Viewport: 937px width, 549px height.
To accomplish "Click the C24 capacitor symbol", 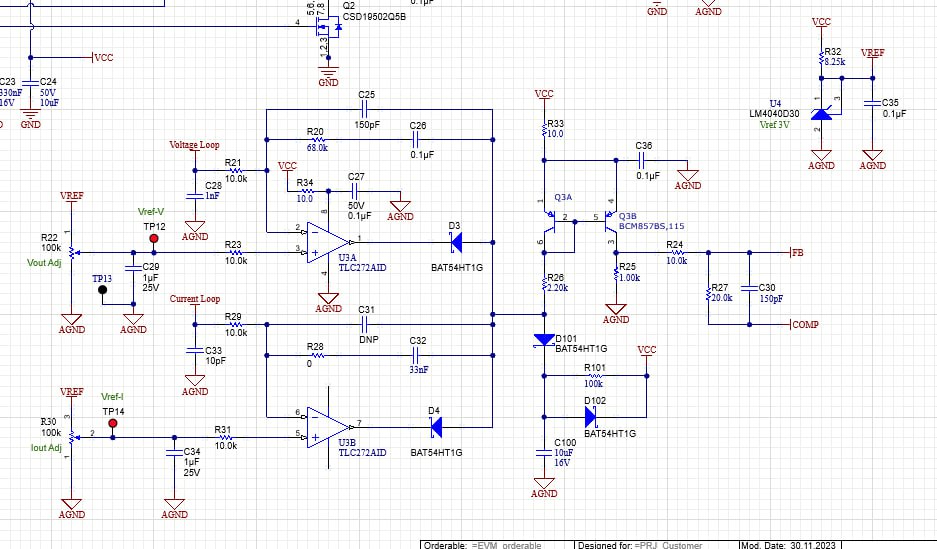I will [x=30, y=83].
